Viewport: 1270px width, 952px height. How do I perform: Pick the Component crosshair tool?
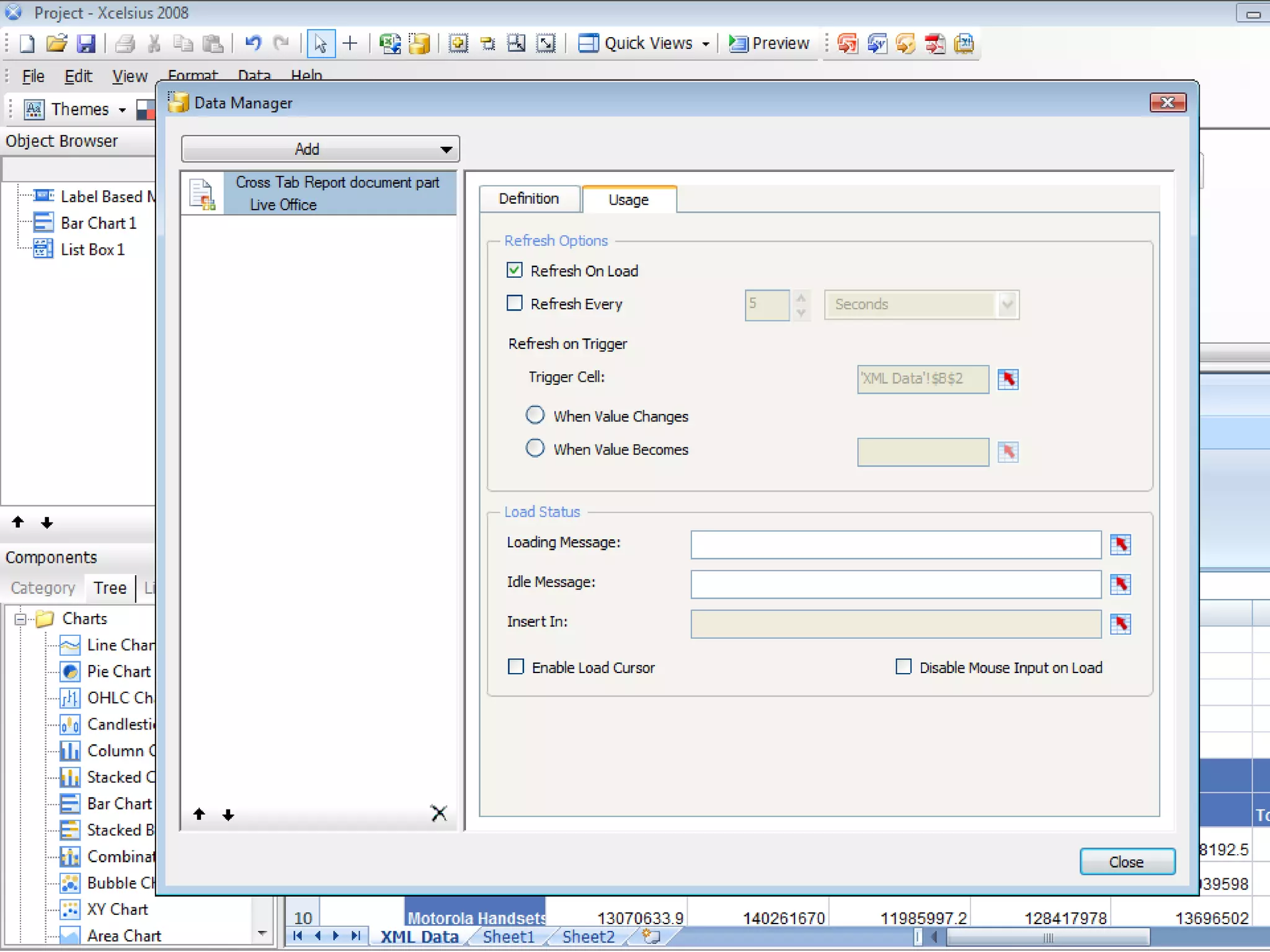click(350, 43)
